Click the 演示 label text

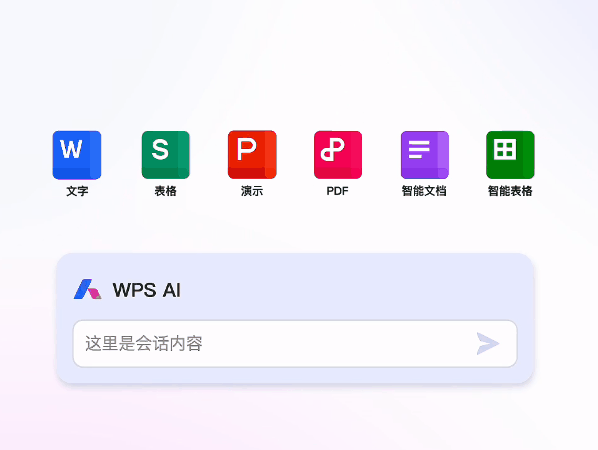[x=252, y=191]
